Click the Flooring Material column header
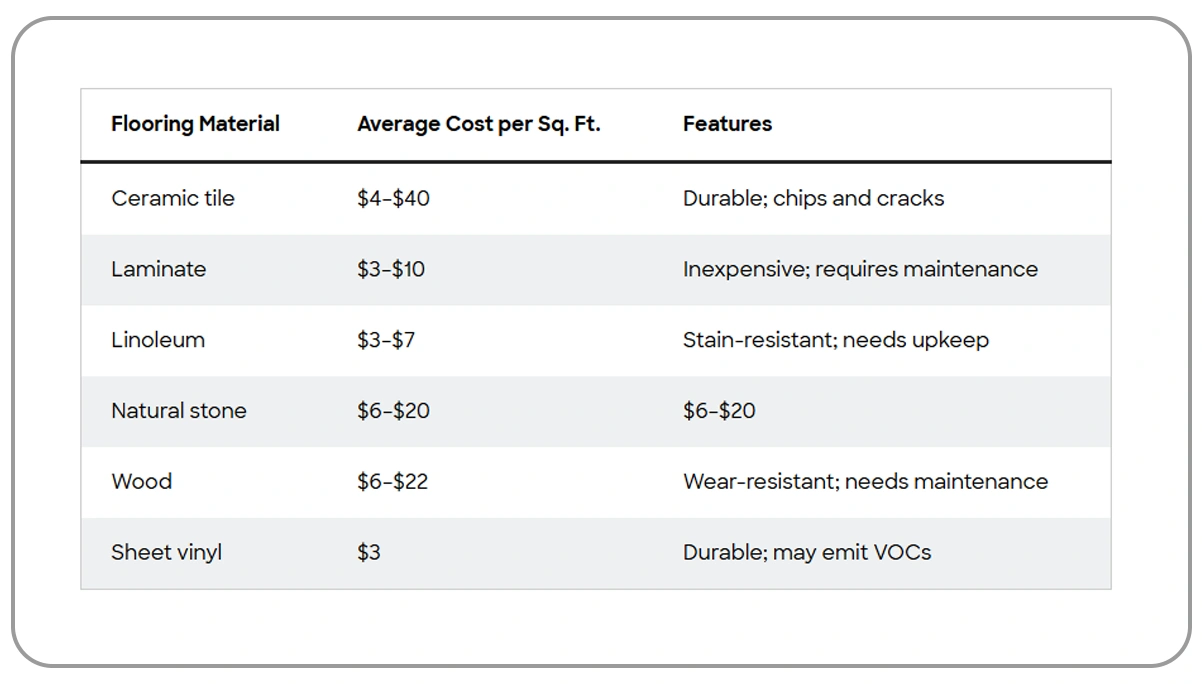Screen dimensions: 1202x684 coord(195,124)
